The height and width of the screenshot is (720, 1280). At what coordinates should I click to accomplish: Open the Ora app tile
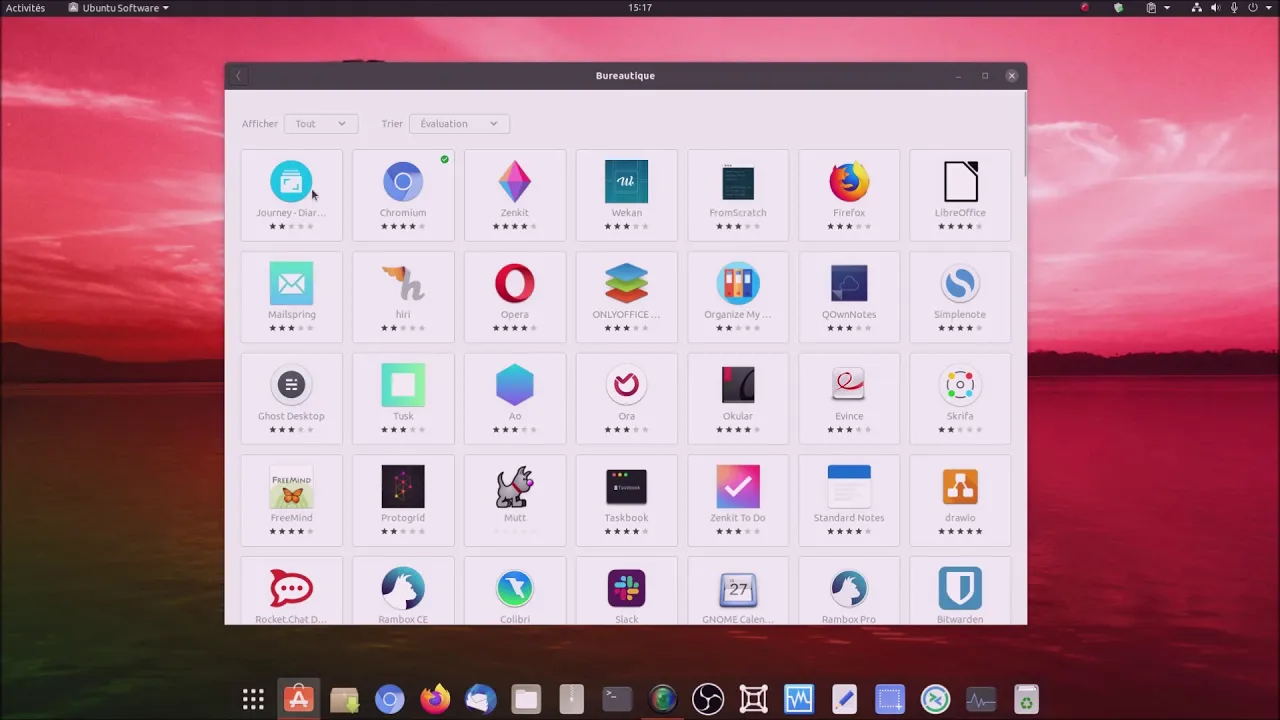tap(626, 399)
